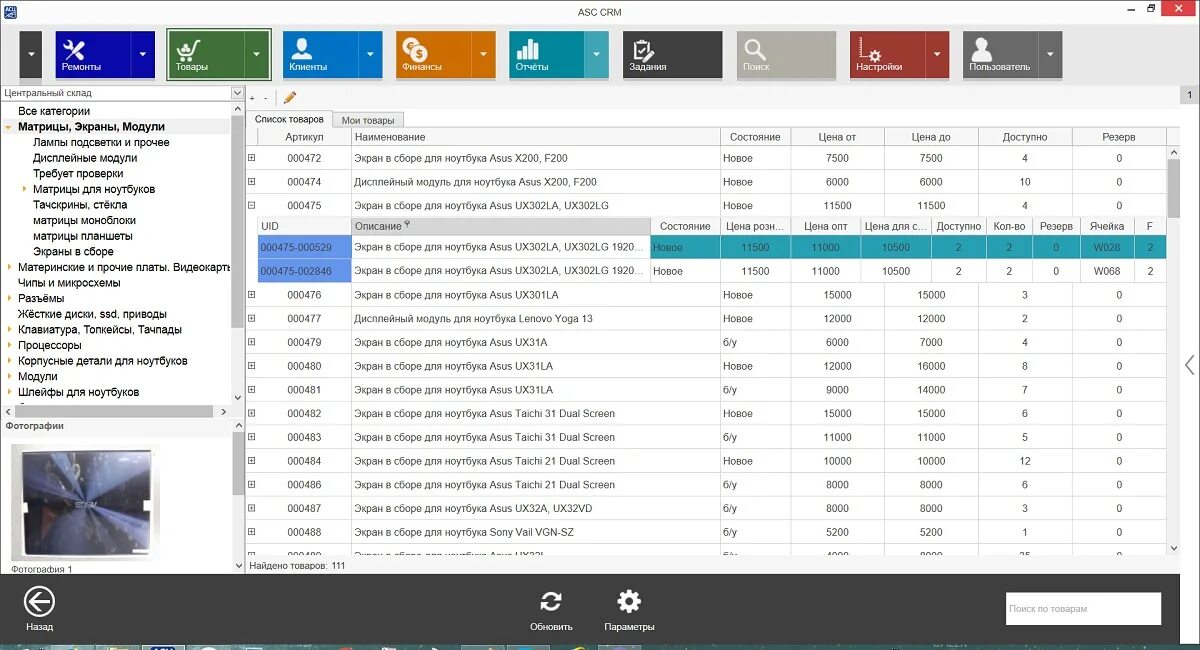Switch to Мои товары tab

coord(367,120)
